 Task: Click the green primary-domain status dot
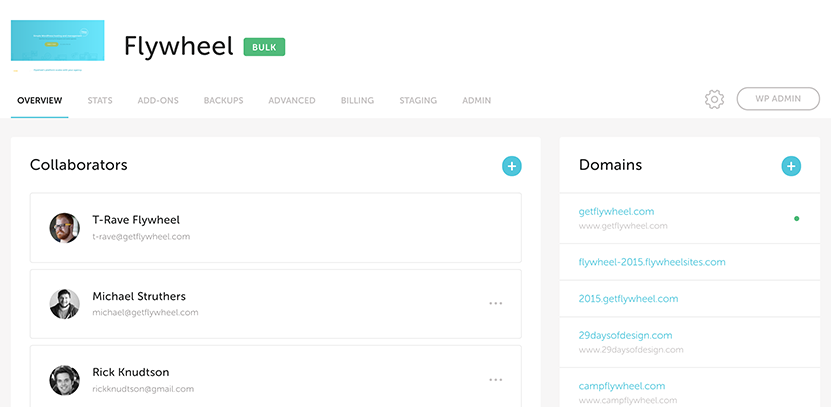coord(796,218)
